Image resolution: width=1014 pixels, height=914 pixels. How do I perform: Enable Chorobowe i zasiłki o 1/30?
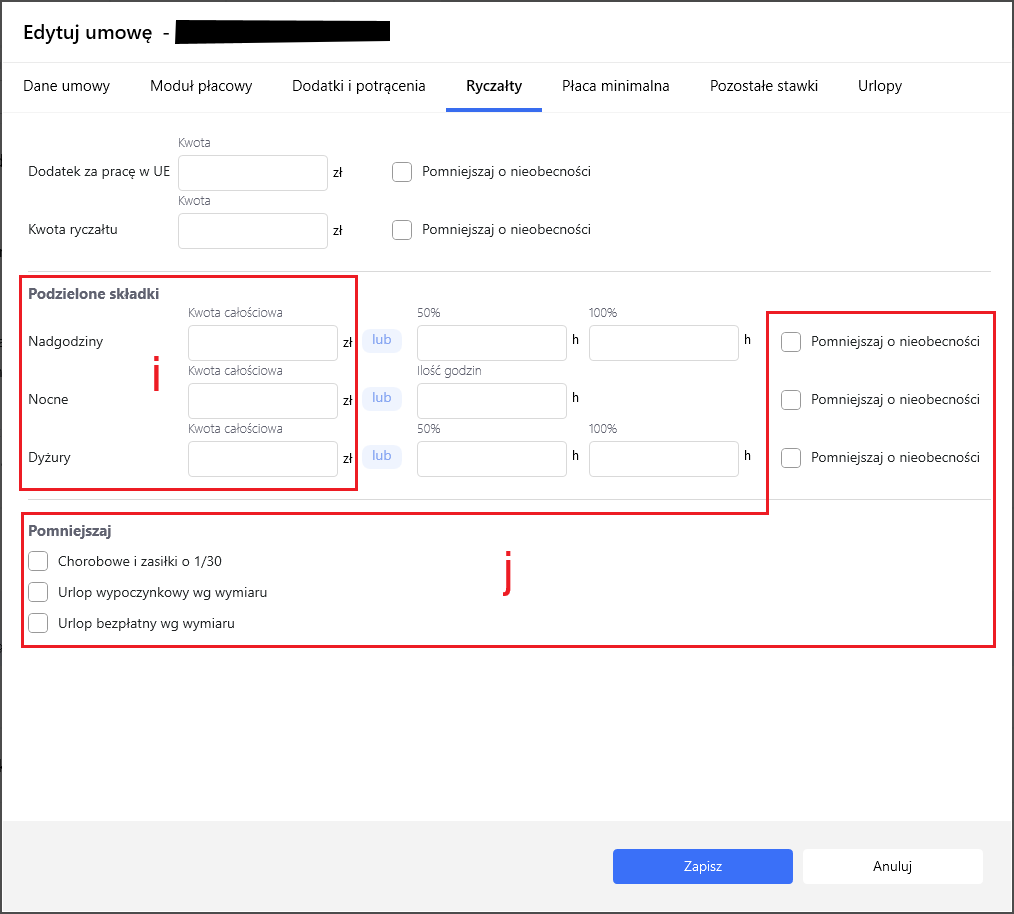[x=39, y=561]
